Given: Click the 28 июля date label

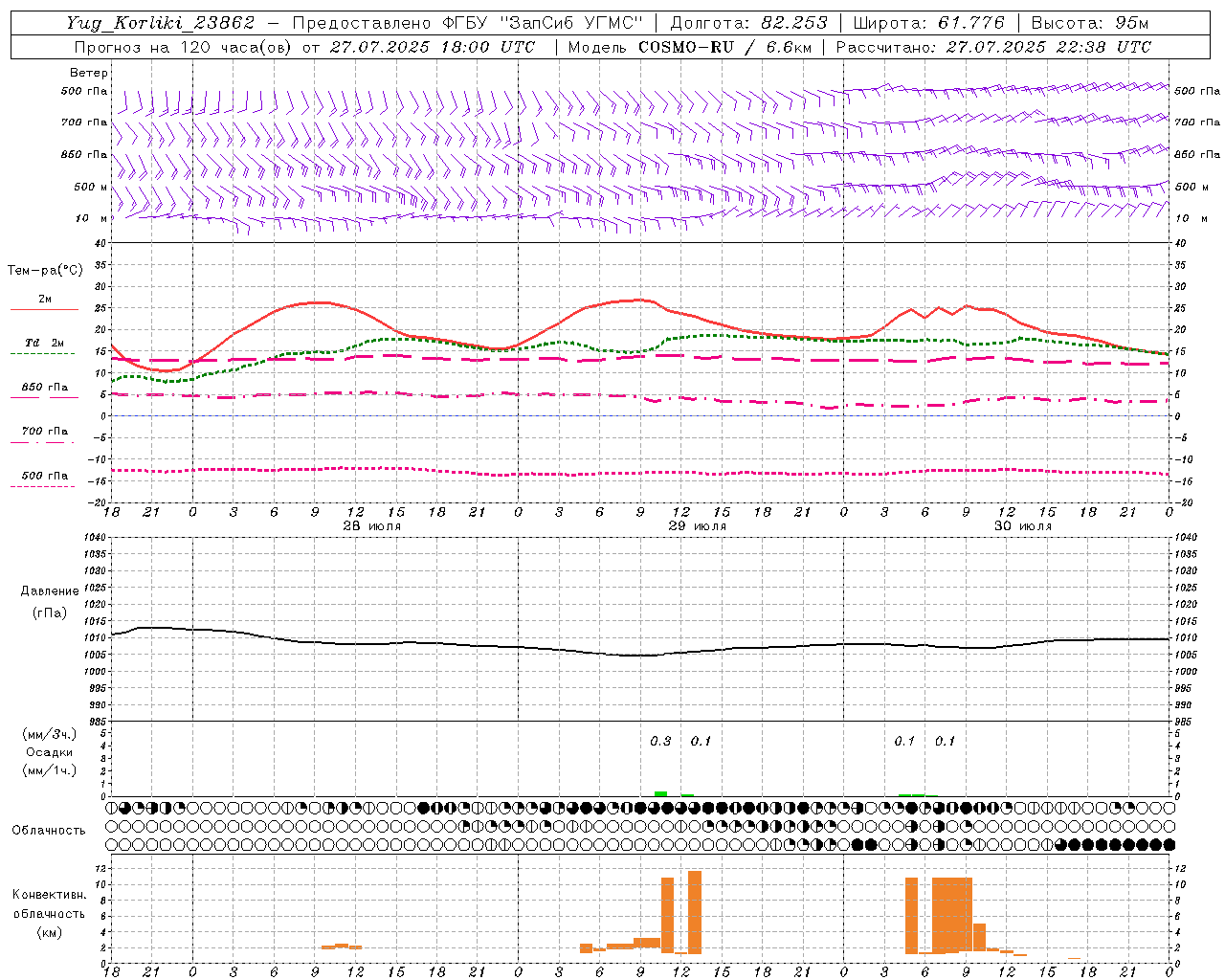Looking at the screenshot, I should [372, 526].
